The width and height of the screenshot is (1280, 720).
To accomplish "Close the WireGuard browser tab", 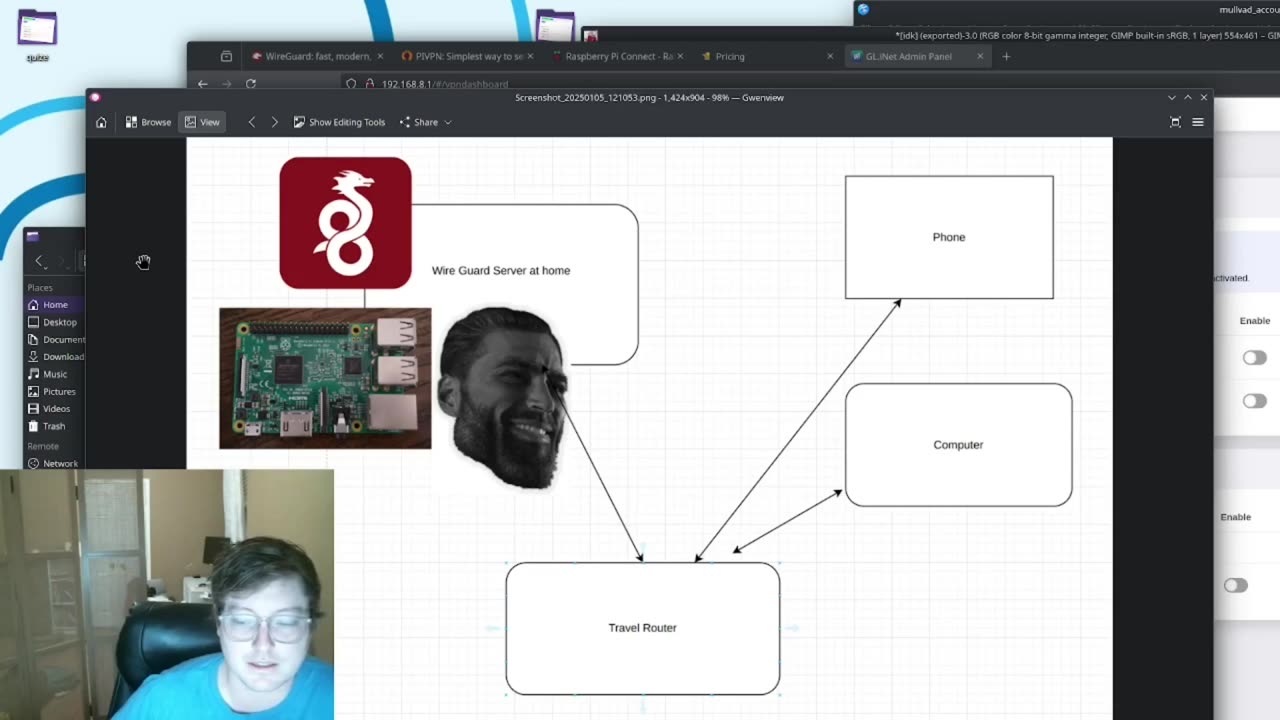I will 380,56.
